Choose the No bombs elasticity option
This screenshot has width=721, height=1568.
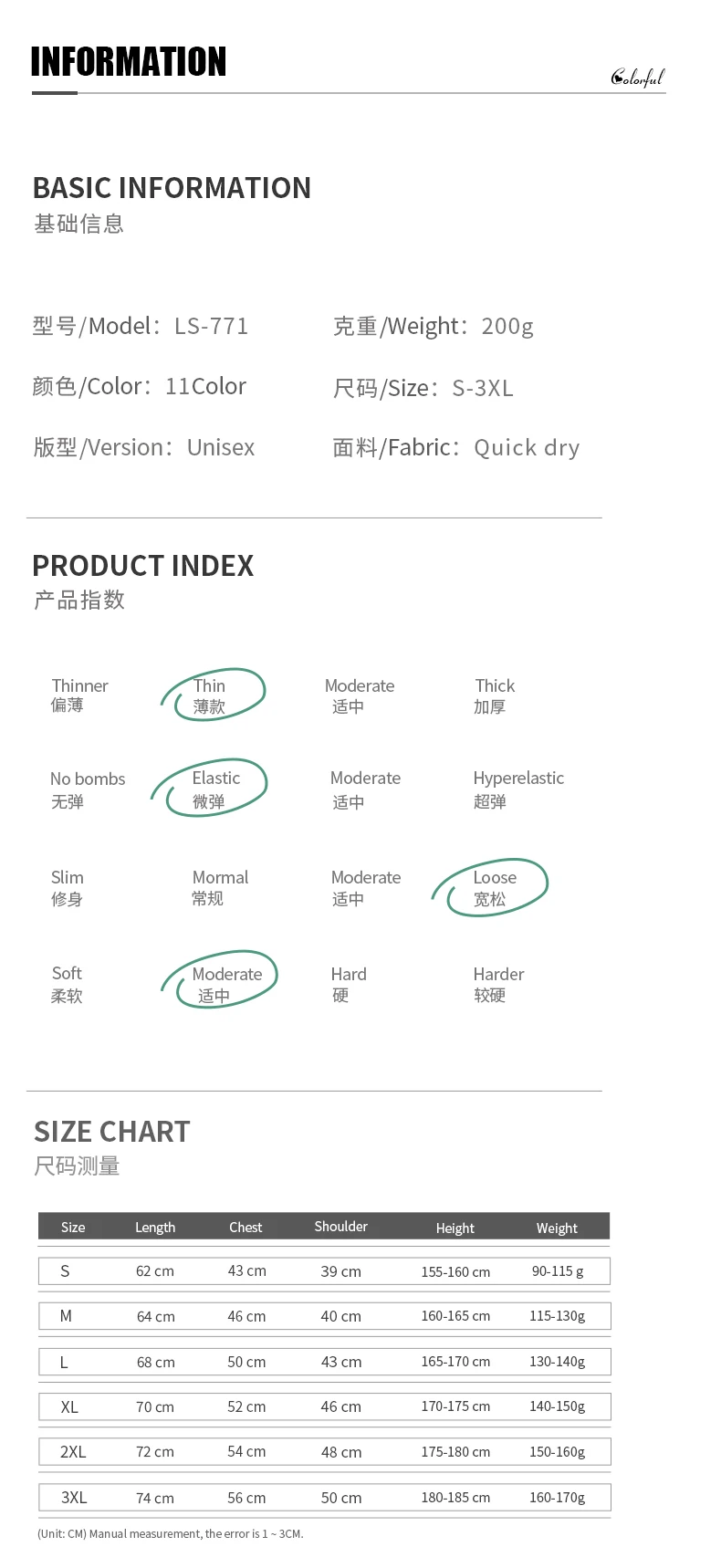(87, 789)
